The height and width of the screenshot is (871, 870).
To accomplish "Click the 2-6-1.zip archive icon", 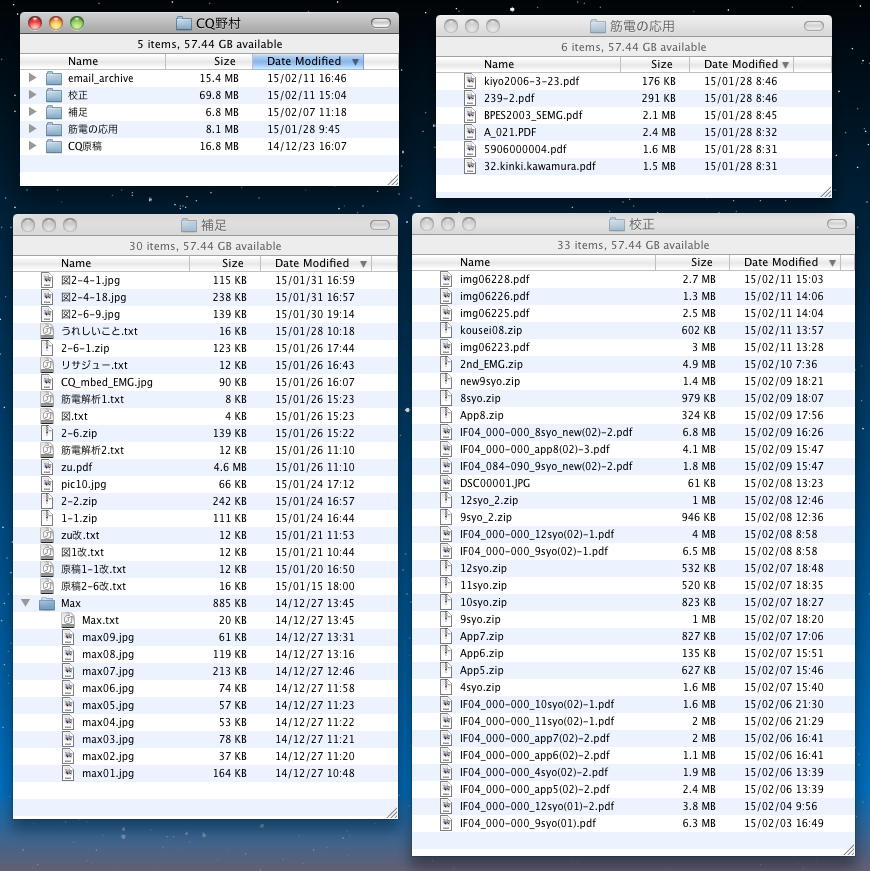I will tap(47, 348).
